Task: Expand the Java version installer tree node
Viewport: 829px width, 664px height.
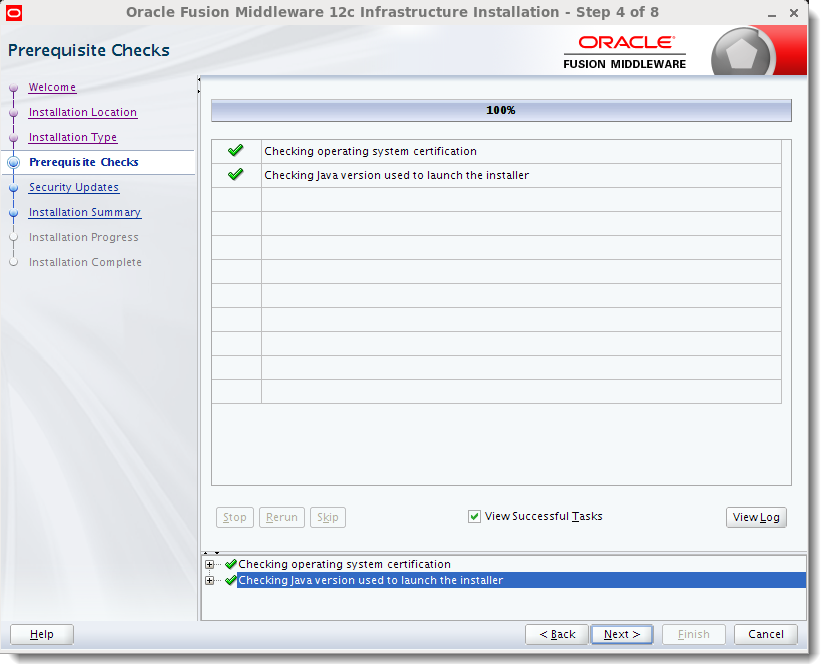Action: point(209,580)
